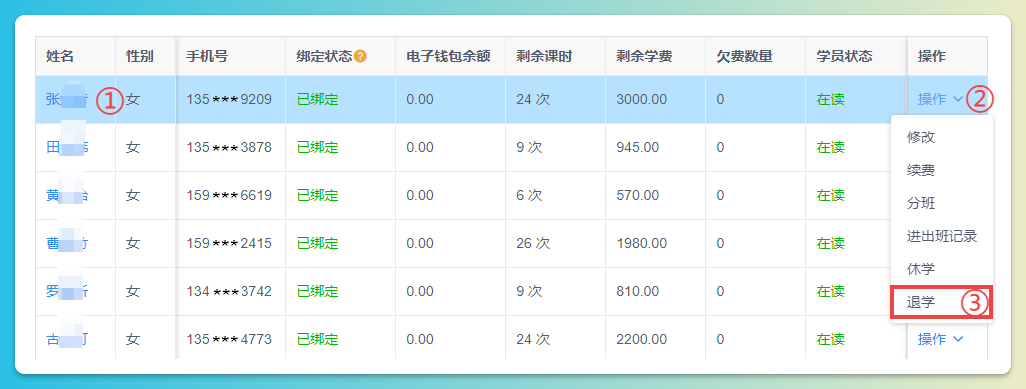Click gender 女 in the 135***4773 row
Viewport: 1026px width, 389px height.
tap(133, 339)
